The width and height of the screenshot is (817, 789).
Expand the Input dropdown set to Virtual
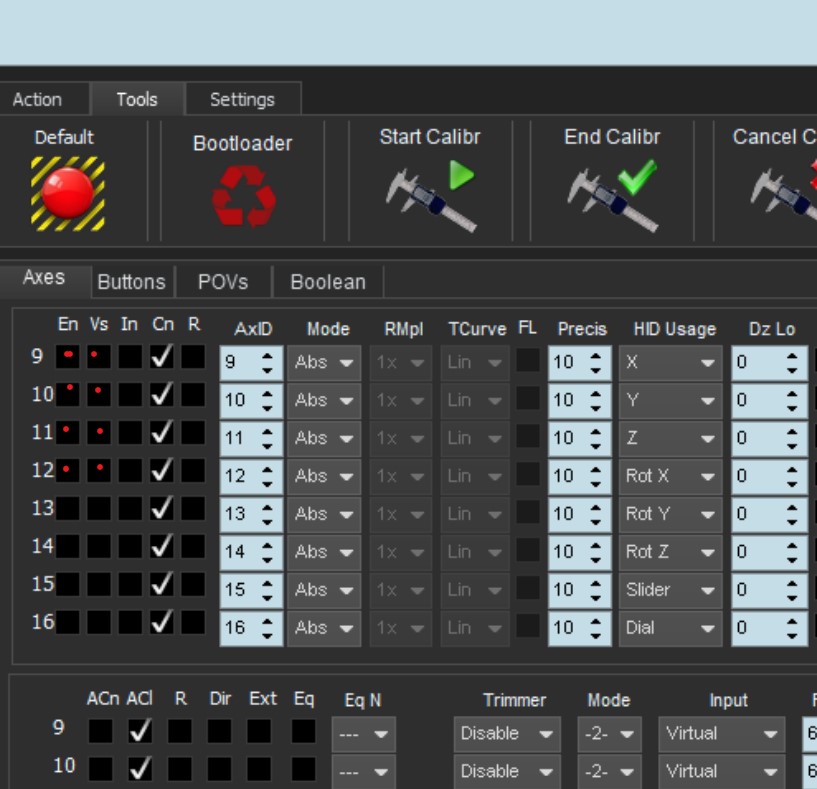click(x=720, y=733)
